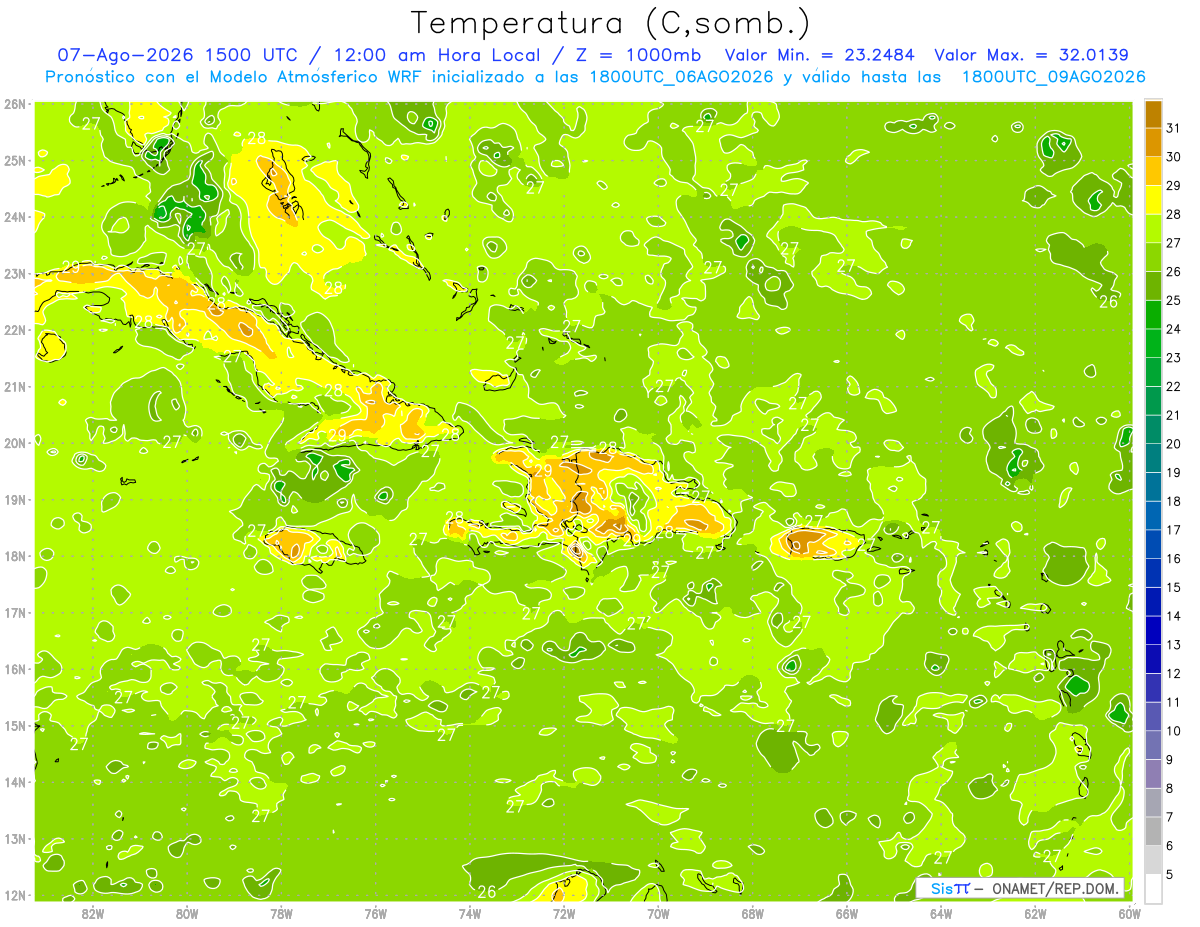Viewport: 1200px width, 927px height.
Task: Click the color scale value 25
Action: point(1174,300)
